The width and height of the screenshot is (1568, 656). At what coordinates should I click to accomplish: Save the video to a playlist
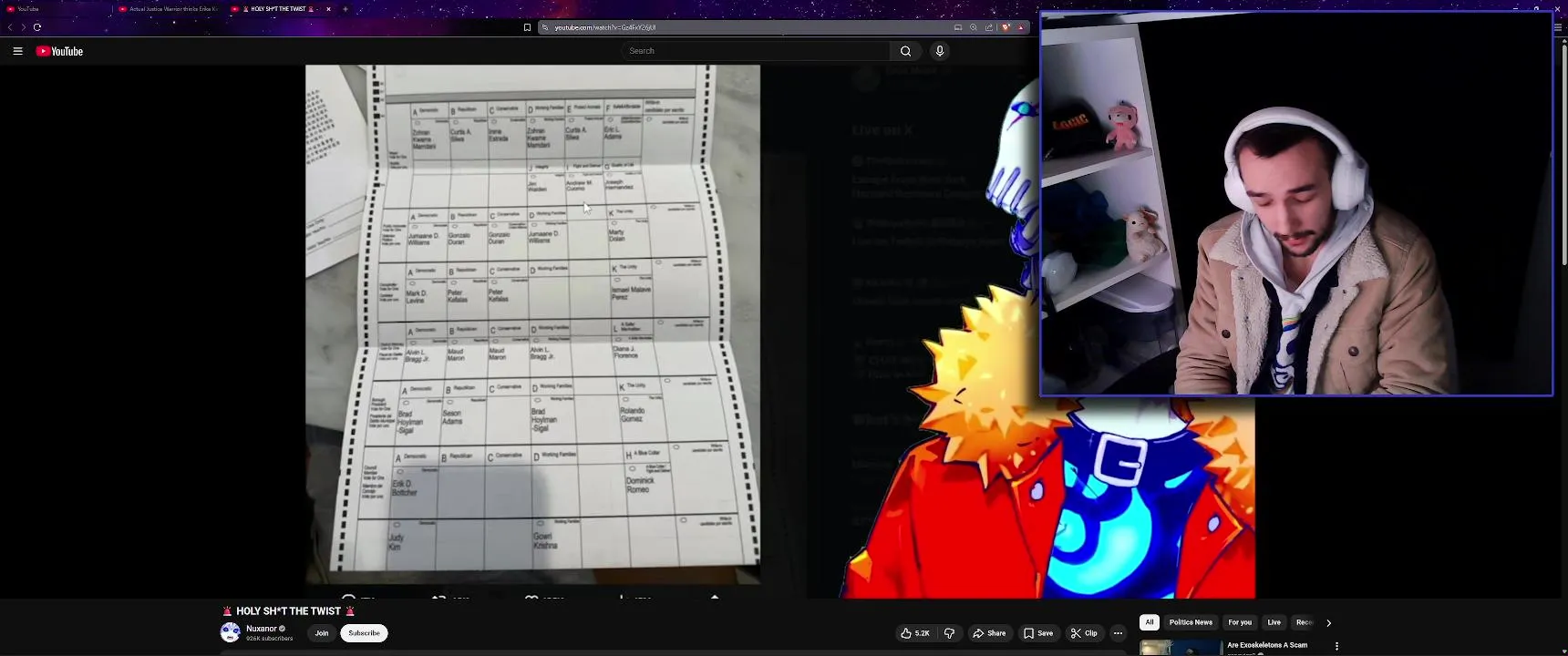1038,633
